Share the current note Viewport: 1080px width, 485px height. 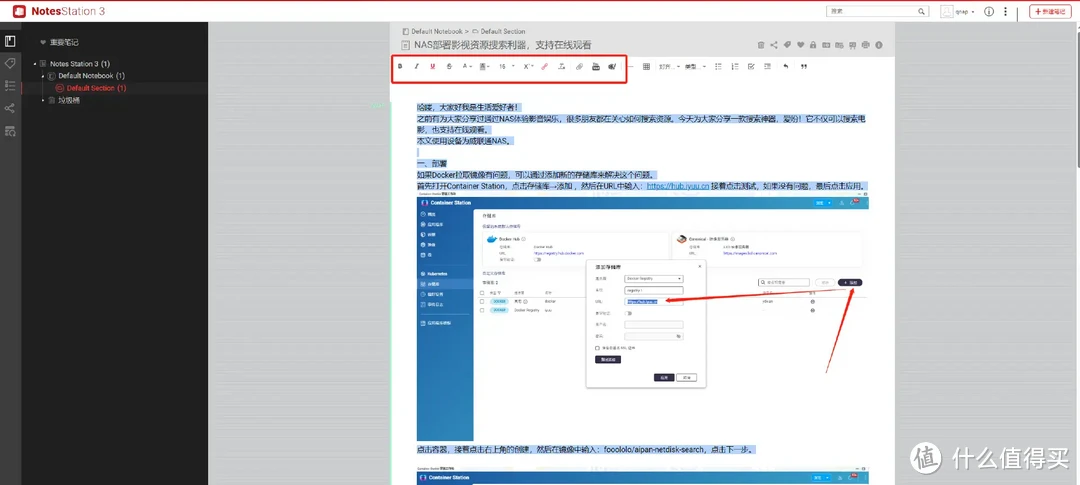[x=773, y=45]
